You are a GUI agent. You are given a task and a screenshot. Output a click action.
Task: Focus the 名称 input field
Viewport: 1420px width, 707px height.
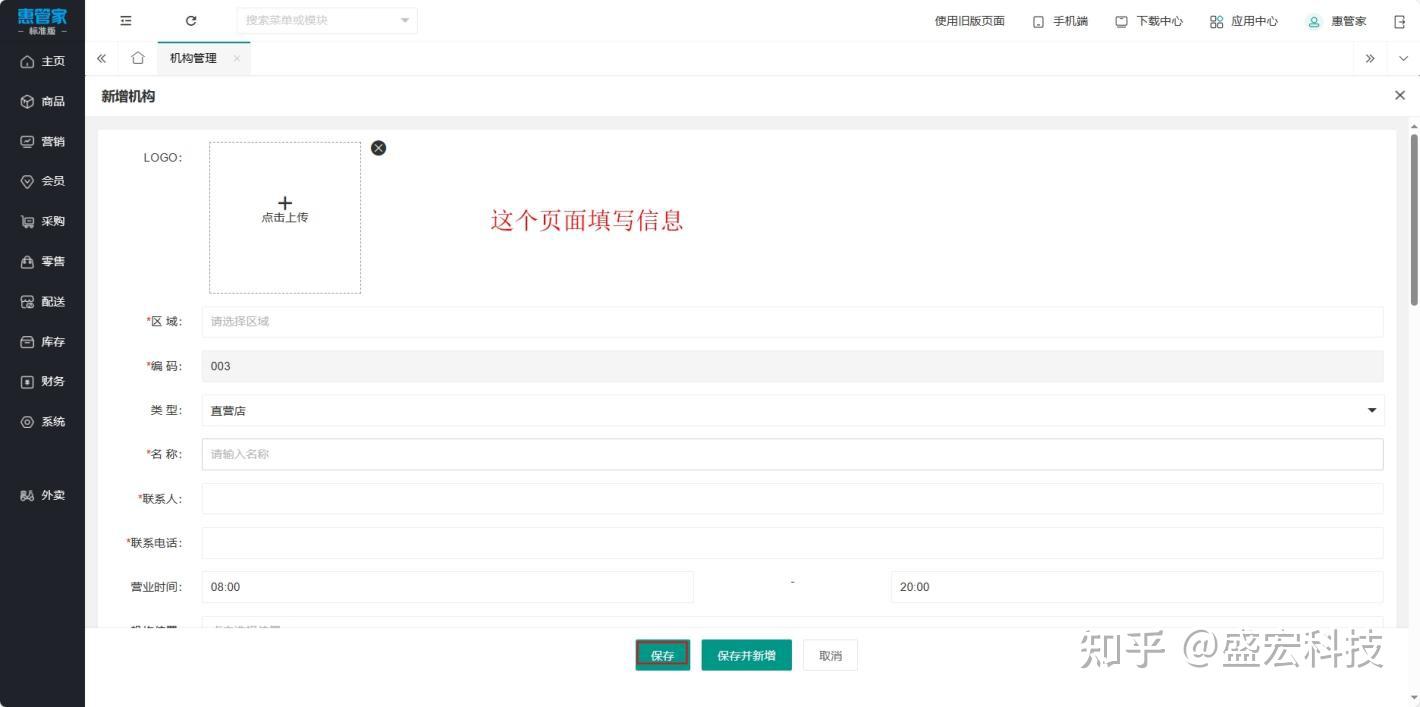pyautogui.click(x=792, y=454)
